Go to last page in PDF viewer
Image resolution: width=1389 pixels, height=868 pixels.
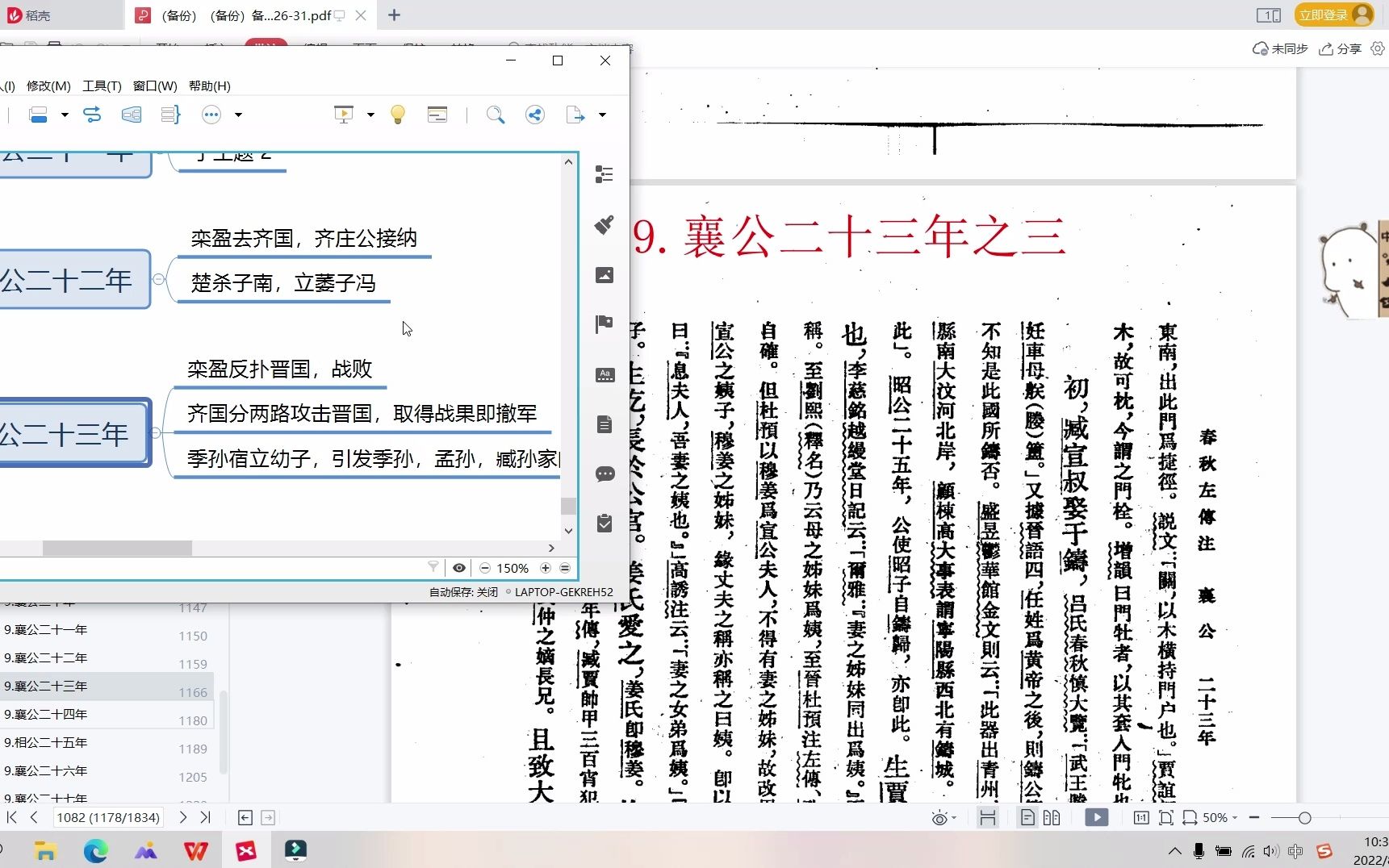coord(206,817)
